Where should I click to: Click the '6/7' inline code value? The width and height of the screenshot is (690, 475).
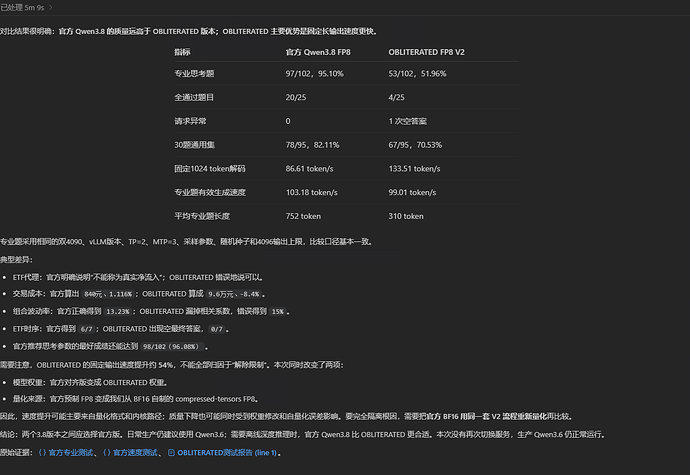(86, 329)
